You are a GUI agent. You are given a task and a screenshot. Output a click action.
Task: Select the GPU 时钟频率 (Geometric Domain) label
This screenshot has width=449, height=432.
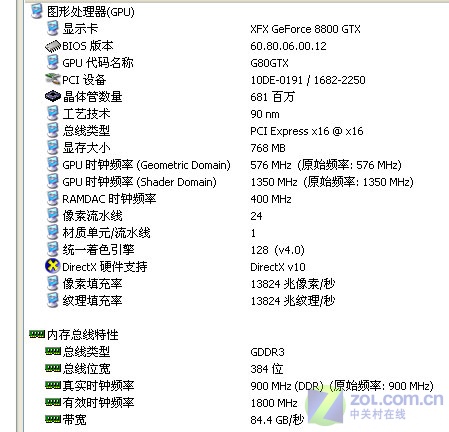point(146,165)
